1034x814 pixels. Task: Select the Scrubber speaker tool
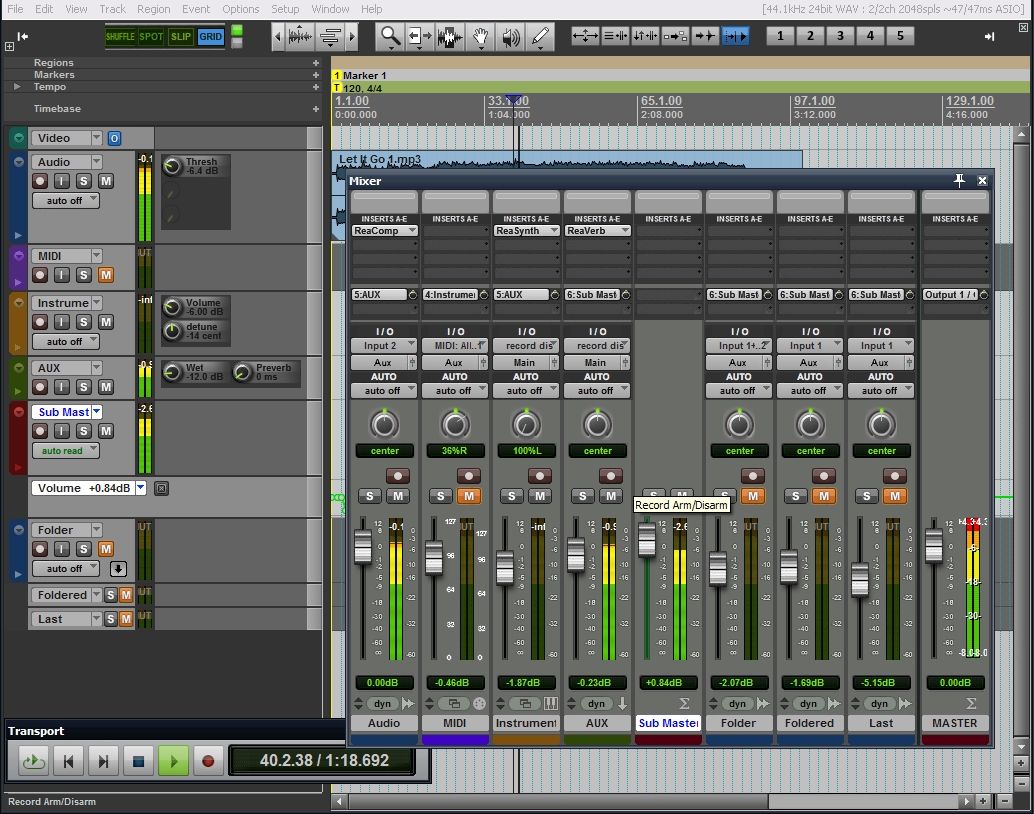[510, 38]
